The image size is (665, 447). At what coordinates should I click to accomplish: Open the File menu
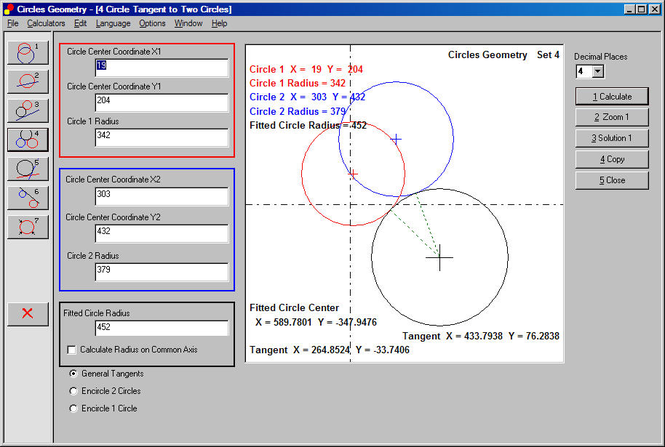click(13, 23)
